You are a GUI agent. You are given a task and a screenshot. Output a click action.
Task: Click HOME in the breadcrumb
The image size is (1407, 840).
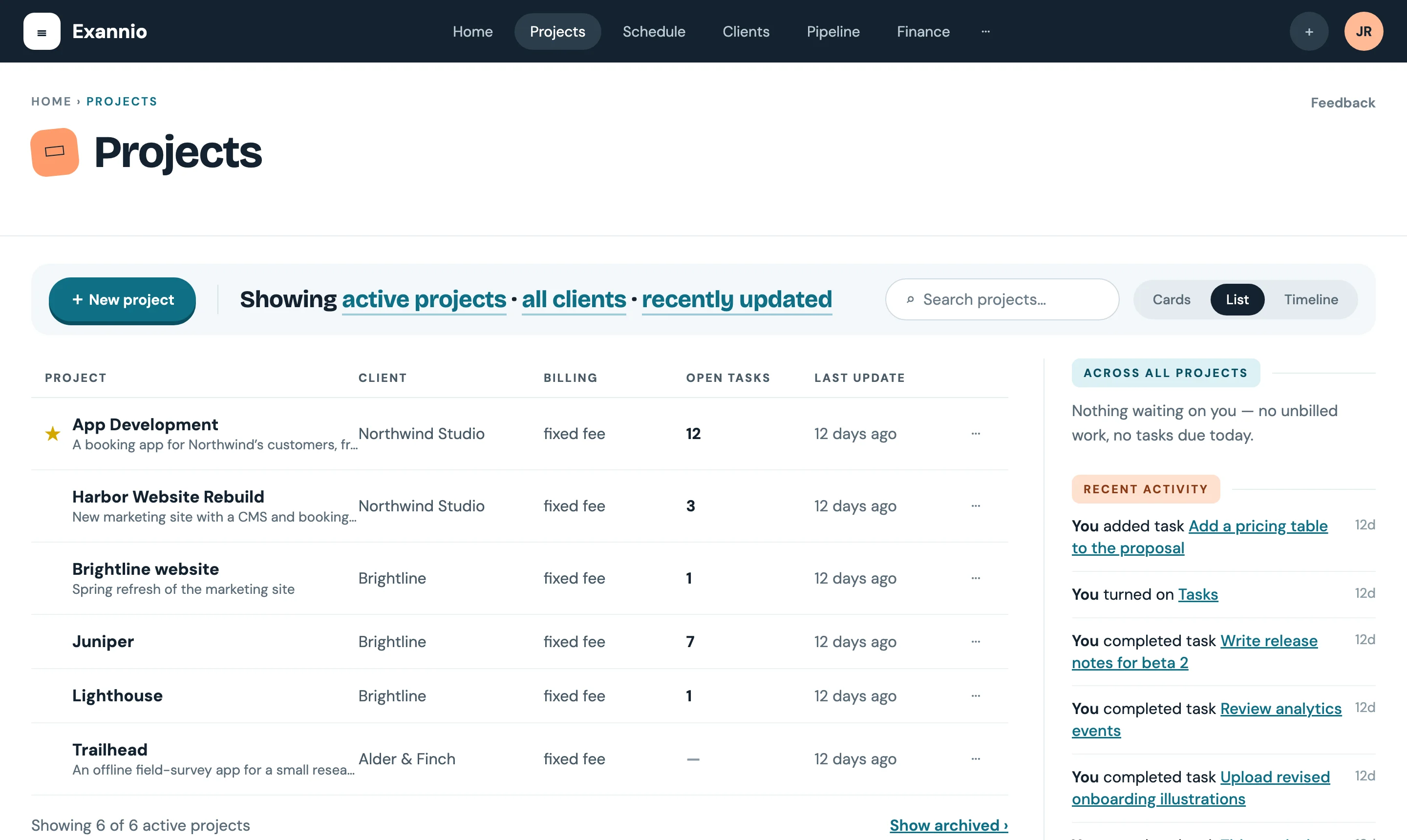(x=51, y=101)
